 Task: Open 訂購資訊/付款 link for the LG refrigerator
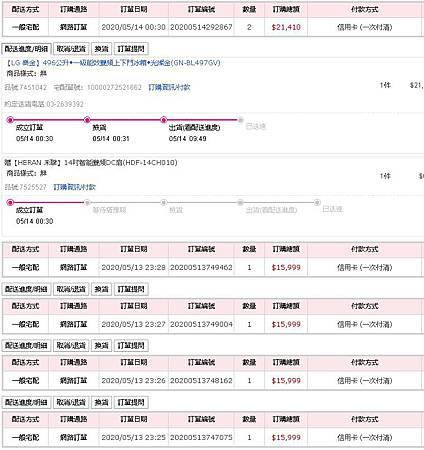169,87
